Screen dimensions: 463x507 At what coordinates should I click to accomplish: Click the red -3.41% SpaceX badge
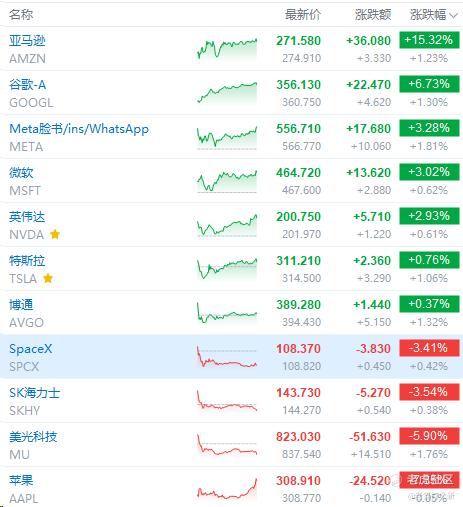click(x=429, y=348)
